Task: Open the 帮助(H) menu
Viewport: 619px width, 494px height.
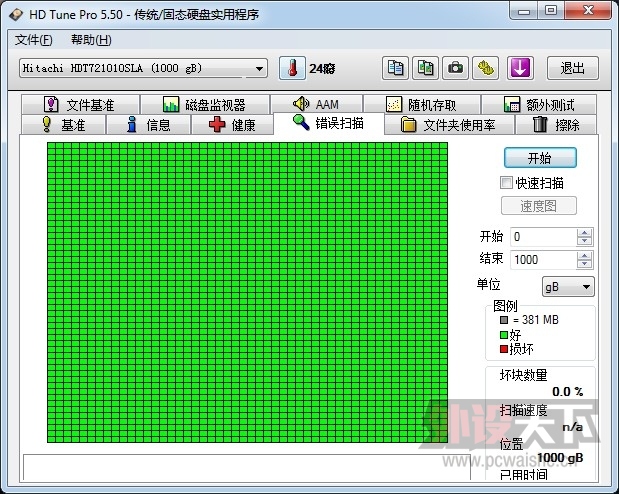Action: pyautogui.click(x=91, y=40)
